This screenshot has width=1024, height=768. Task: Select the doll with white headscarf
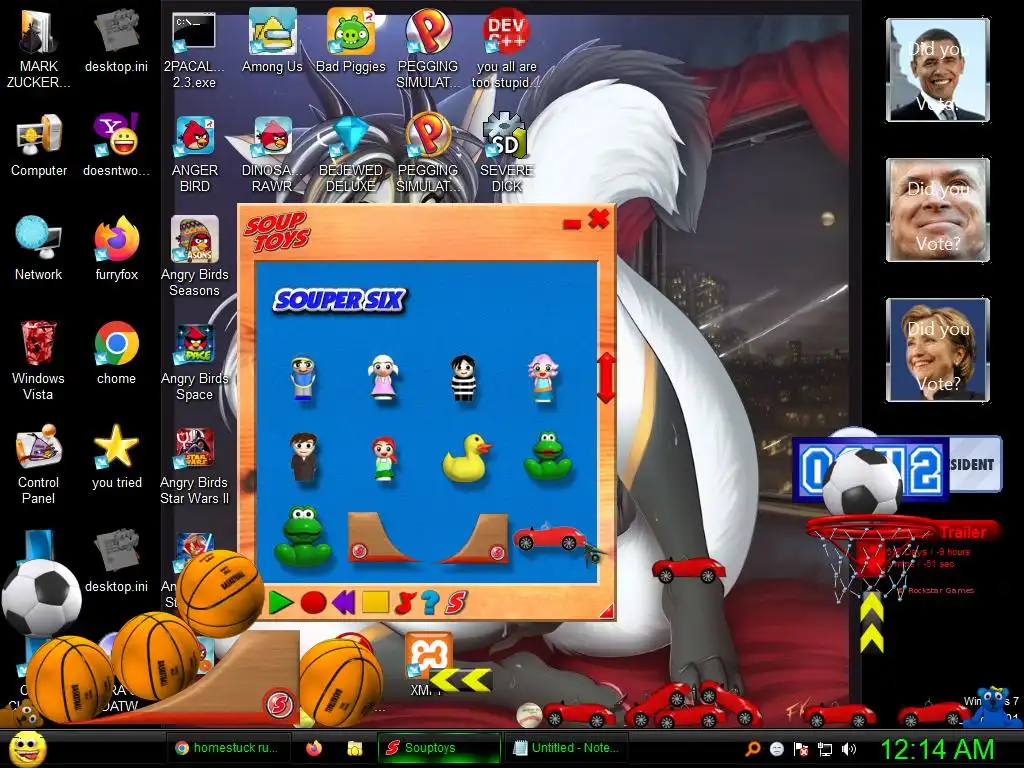pos(383,378)
